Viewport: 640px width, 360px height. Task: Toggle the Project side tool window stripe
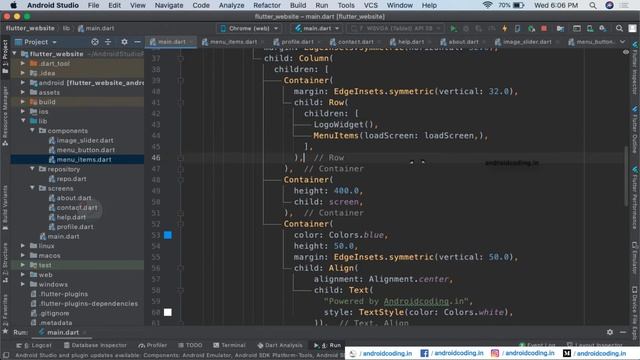click(5, 57)
